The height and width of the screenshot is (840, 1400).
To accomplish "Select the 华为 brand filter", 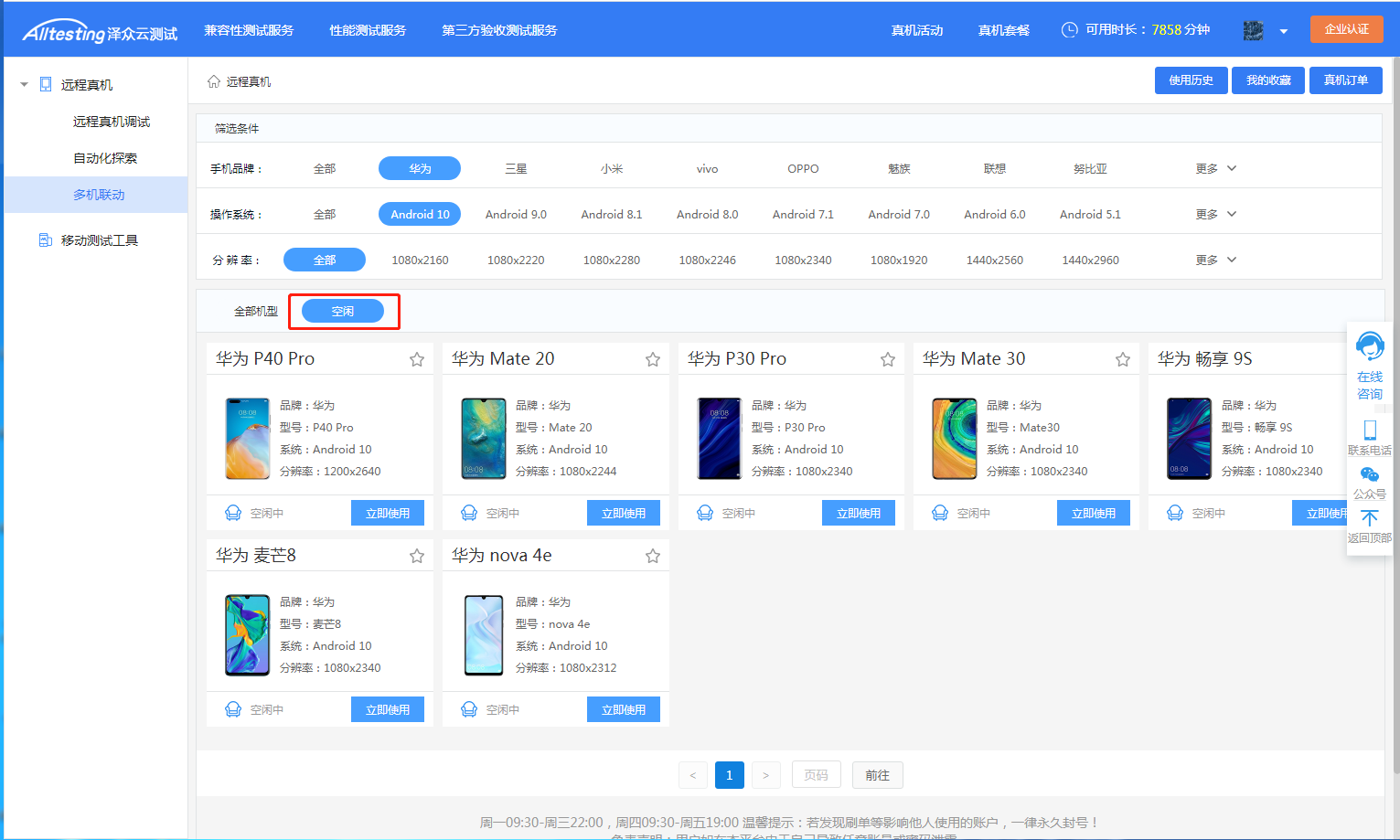I will point(420,168).
